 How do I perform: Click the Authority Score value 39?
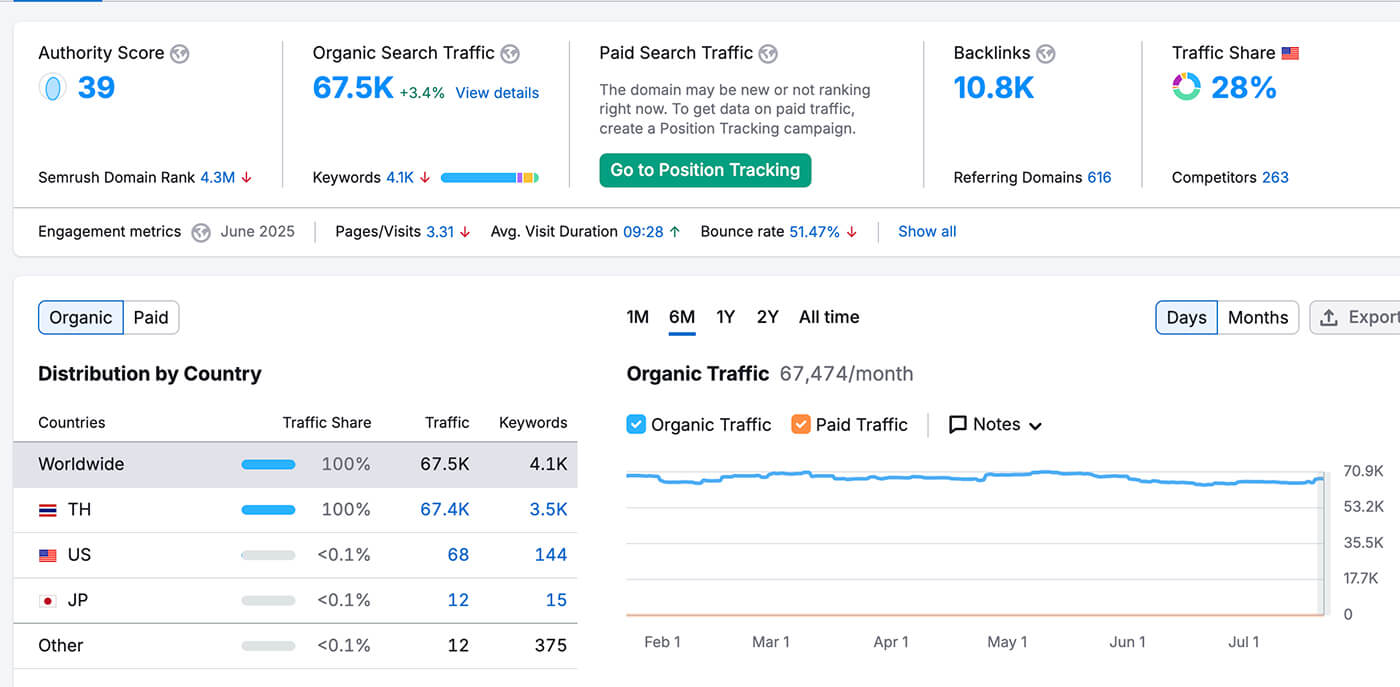tap(97, 88)
